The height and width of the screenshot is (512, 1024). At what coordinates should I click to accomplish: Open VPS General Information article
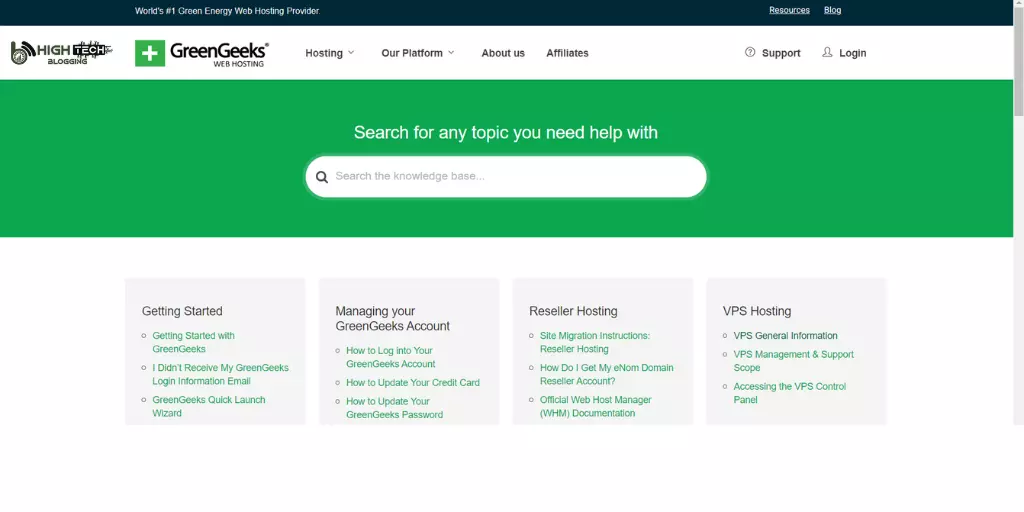(785, 336)
